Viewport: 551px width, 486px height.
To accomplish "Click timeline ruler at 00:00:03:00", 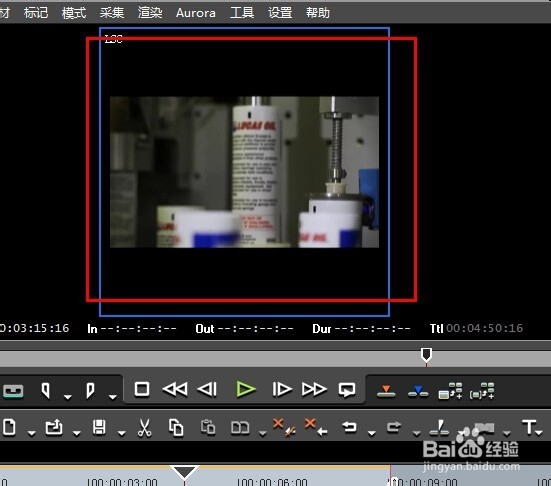I will [122, 481].
